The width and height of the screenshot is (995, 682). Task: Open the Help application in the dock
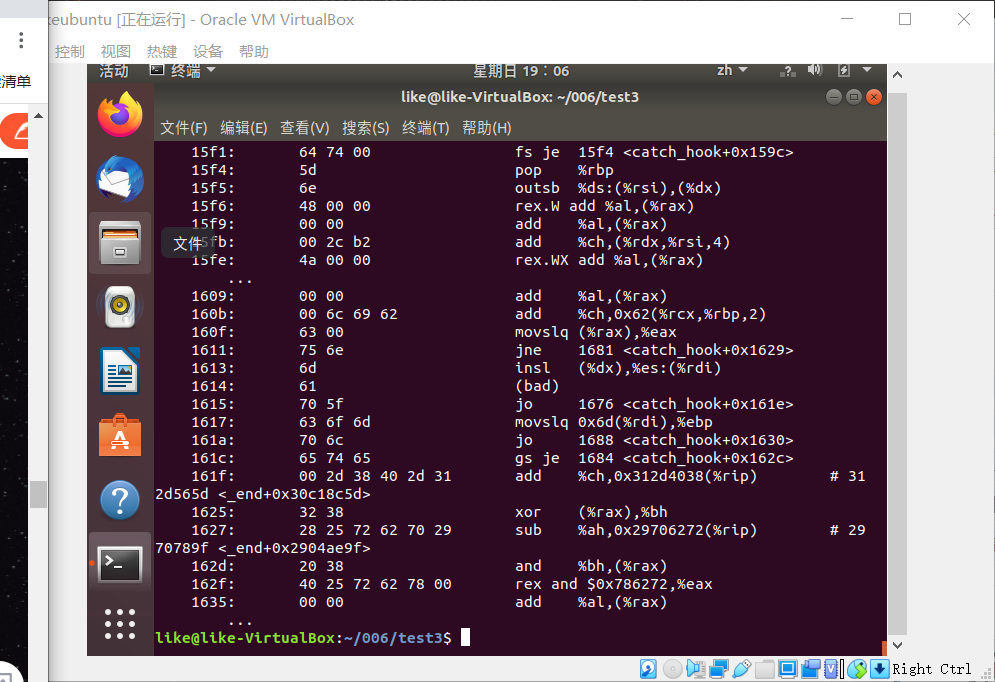tap(119, 500)
